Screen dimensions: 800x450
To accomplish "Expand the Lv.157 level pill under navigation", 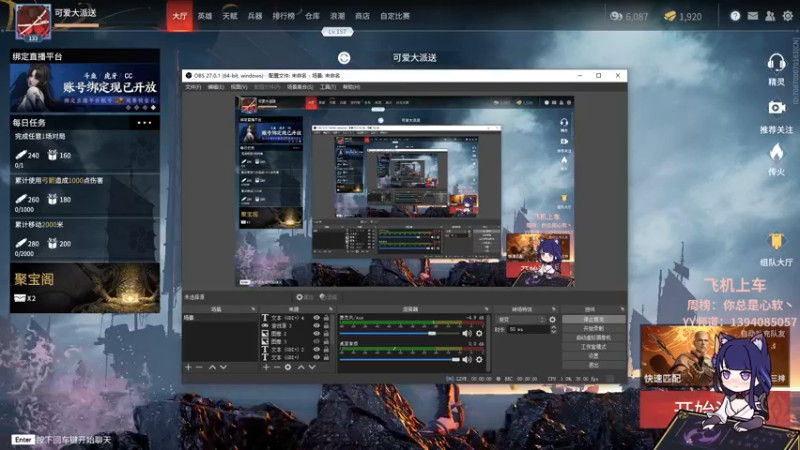I will tap(337, 32).
